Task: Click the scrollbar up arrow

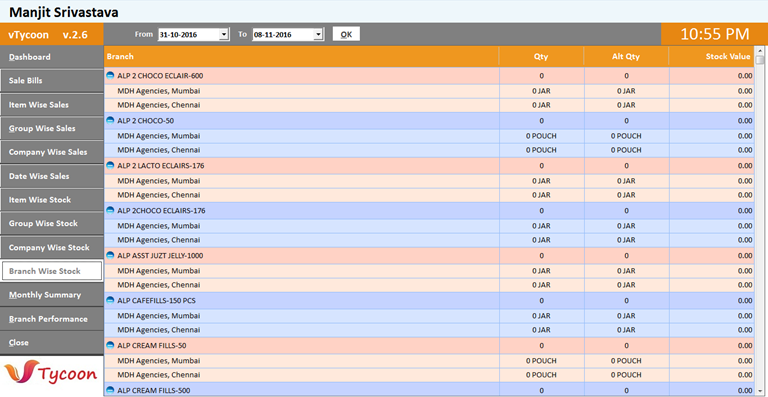Action: tap(760, 50)
